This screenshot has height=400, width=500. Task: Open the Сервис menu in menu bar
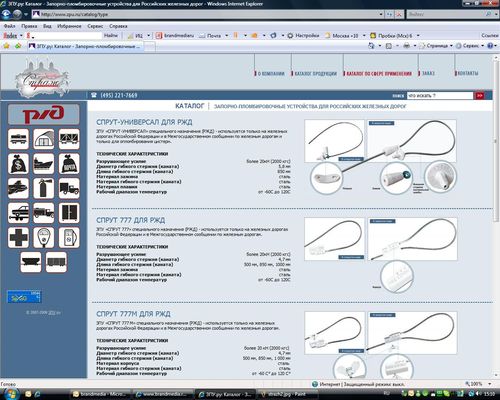coord(95,26)
